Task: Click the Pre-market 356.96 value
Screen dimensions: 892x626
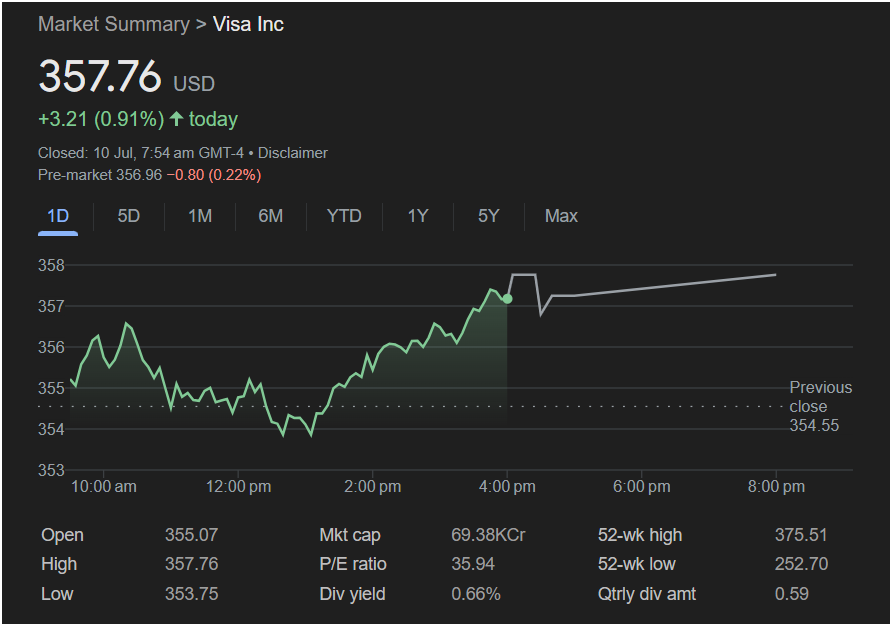Action: tap(100, 175)
